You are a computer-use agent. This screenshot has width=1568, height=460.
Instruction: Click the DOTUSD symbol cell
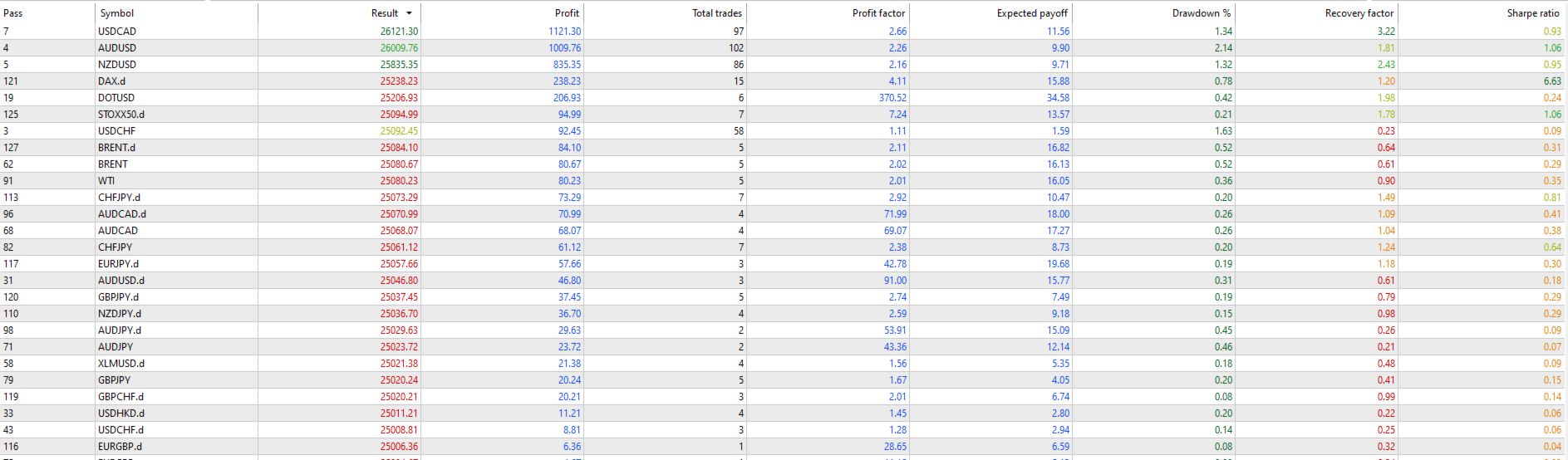tap(116, 98)
